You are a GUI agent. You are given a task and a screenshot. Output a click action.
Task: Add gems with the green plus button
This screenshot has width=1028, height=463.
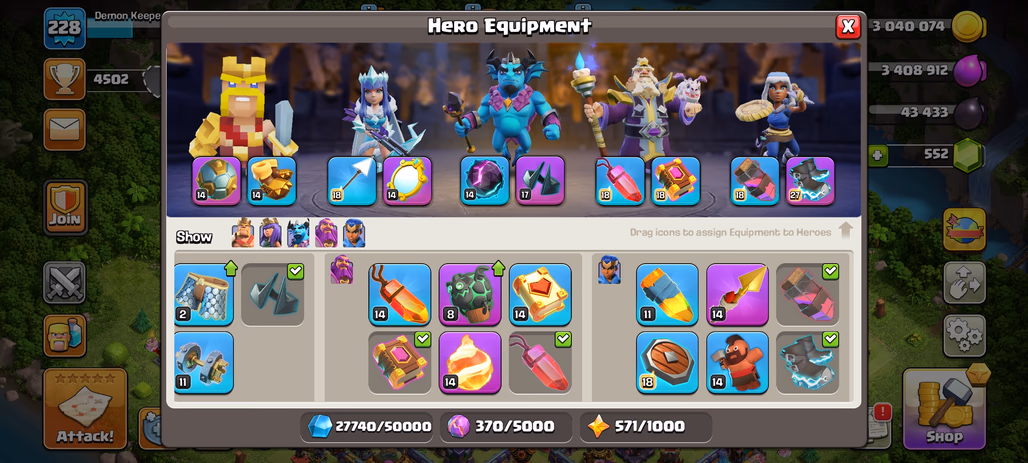click(877, 156)
